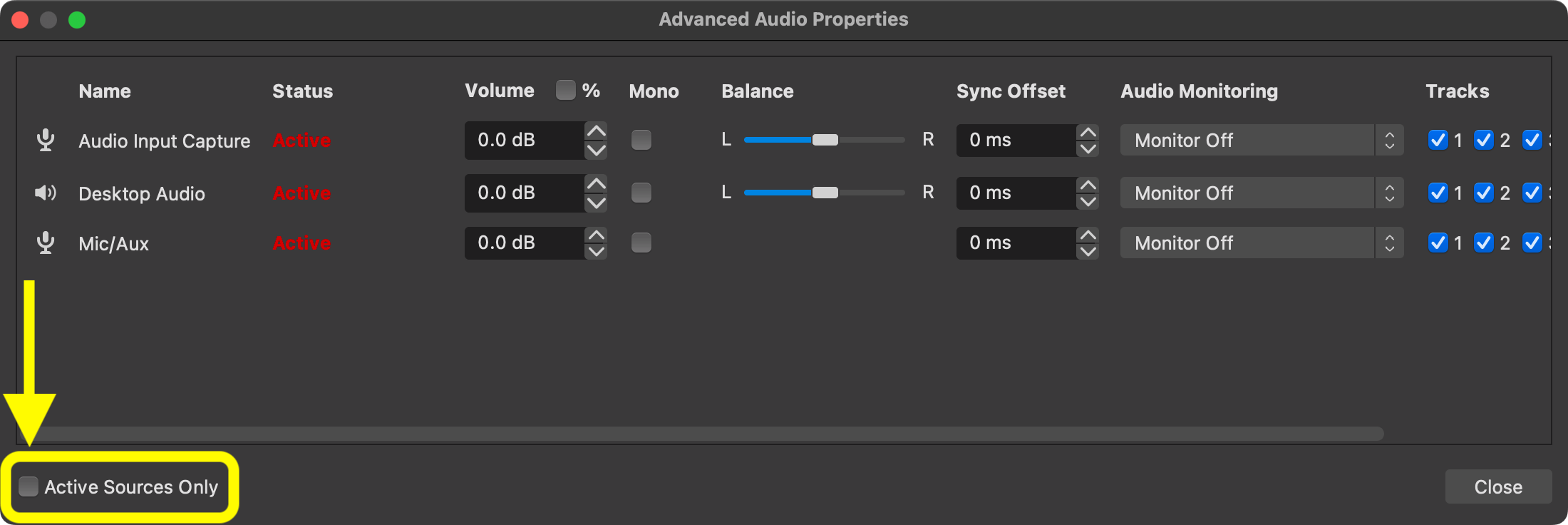Click the Active status of Desktop Audio
The image size is (1568, 525).
302,193
